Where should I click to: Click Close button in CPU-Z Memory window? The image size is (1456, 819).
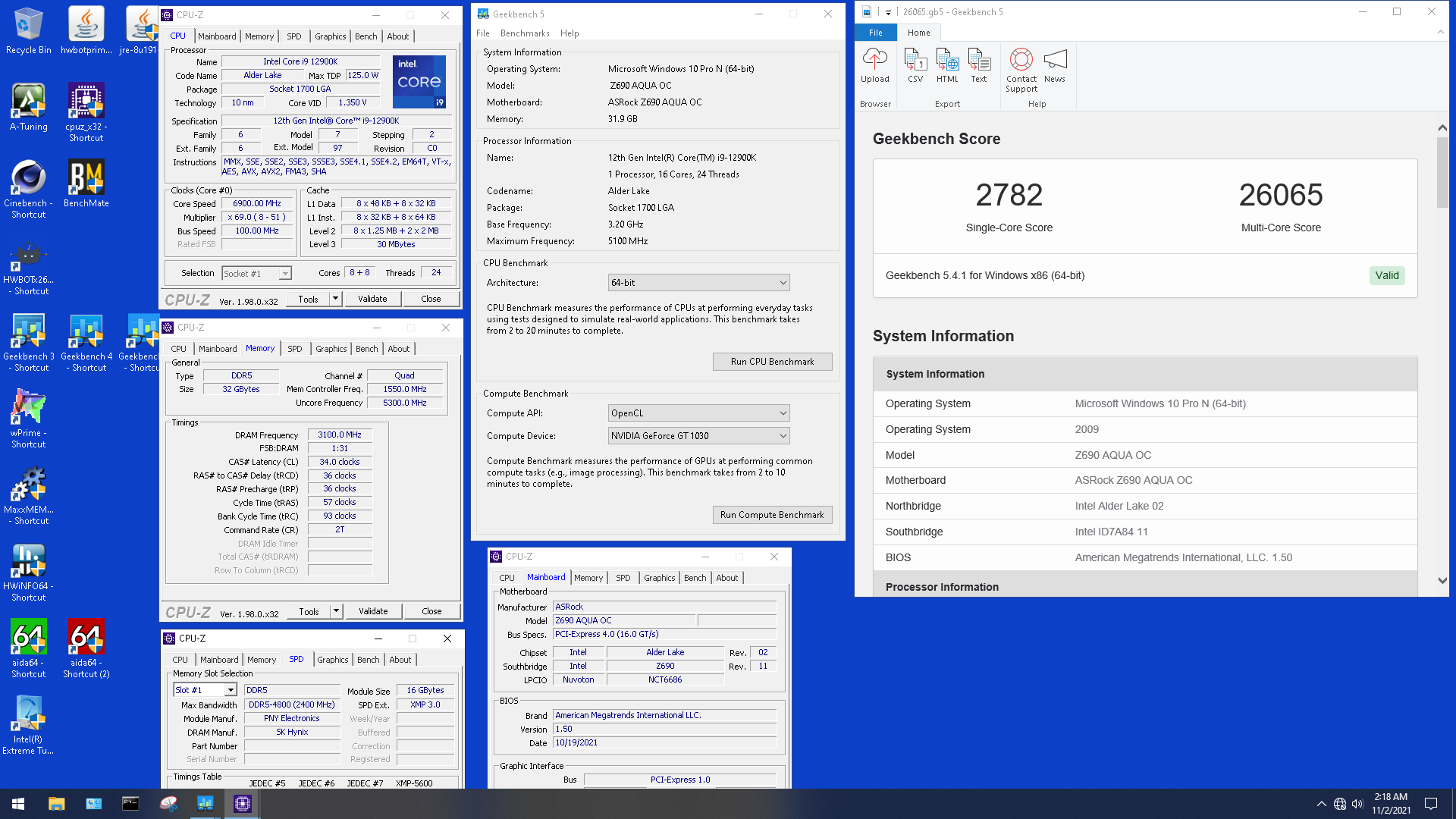[x=431, y=611]
